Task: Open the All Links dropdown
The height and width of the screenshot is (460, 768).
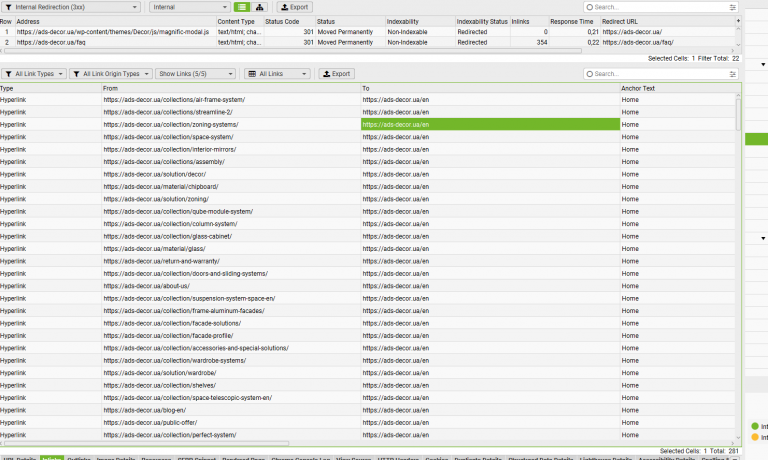Action: point(277,74)
